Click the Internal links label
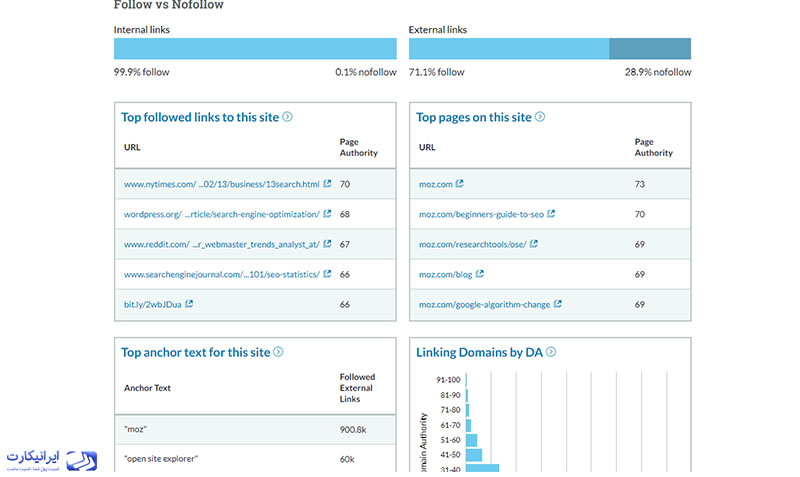Image resolution: width=800 pixels, height=477 pixels. pyautogui.click(x=142, y=30)
